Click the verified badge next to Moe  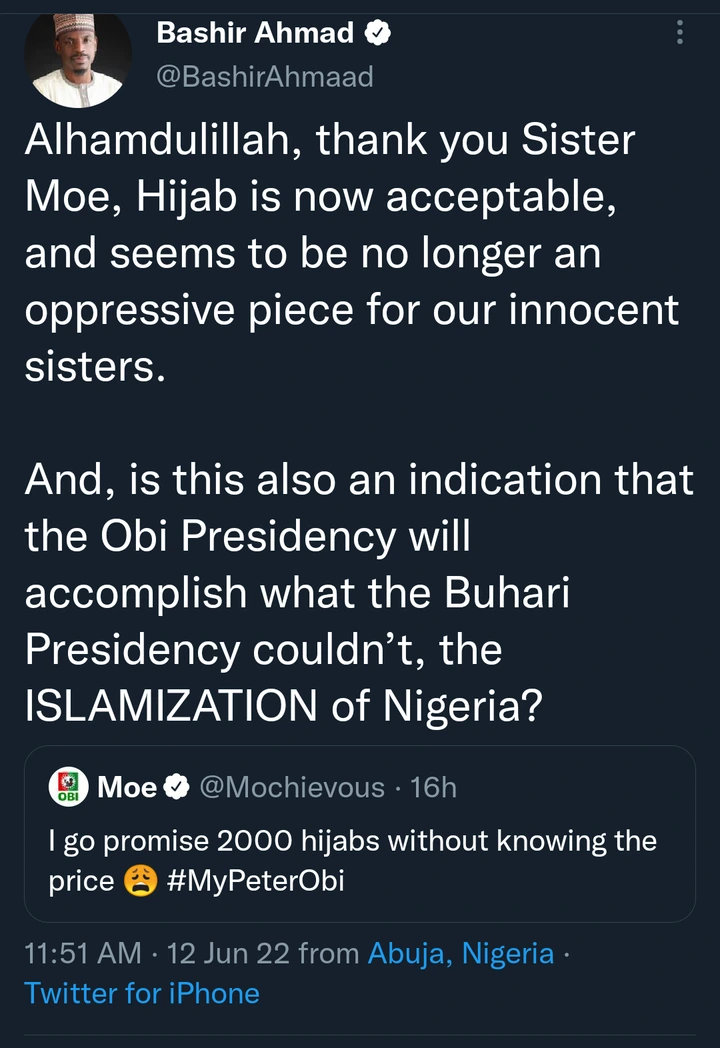point(177,788)
